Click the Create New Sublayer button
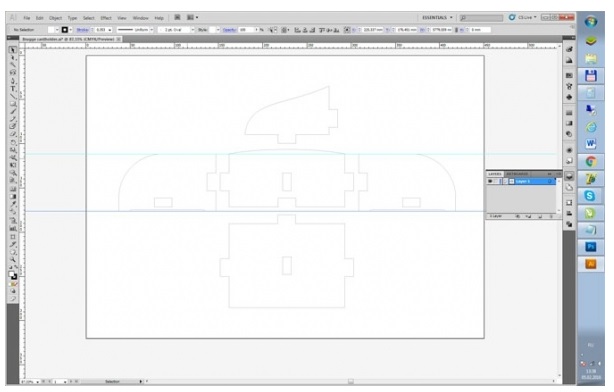 tap(528, 216)
